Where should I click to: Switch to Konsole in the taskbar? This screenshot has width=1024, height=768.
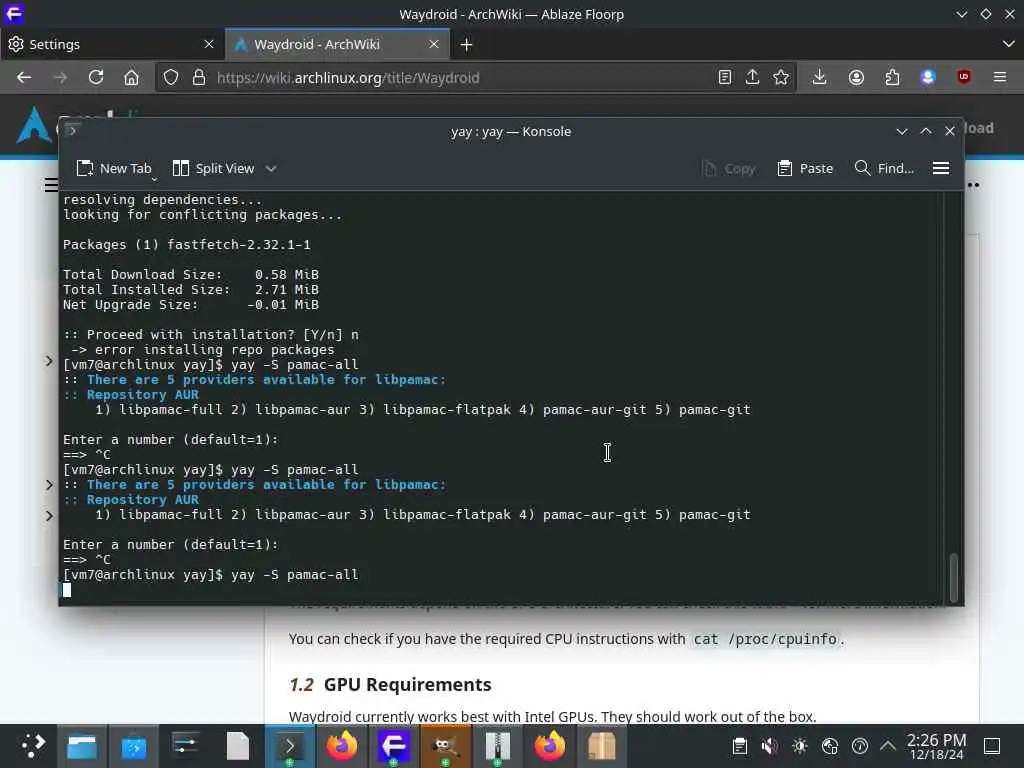click(x=290, y=746)
